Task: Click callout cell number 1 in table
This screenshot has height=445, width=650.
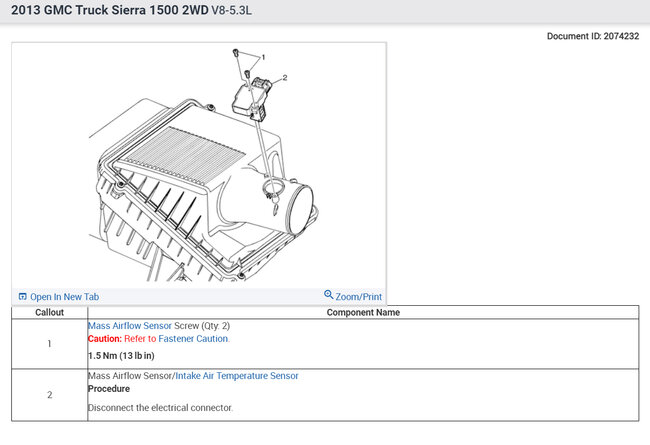Action: pos(49,344)
